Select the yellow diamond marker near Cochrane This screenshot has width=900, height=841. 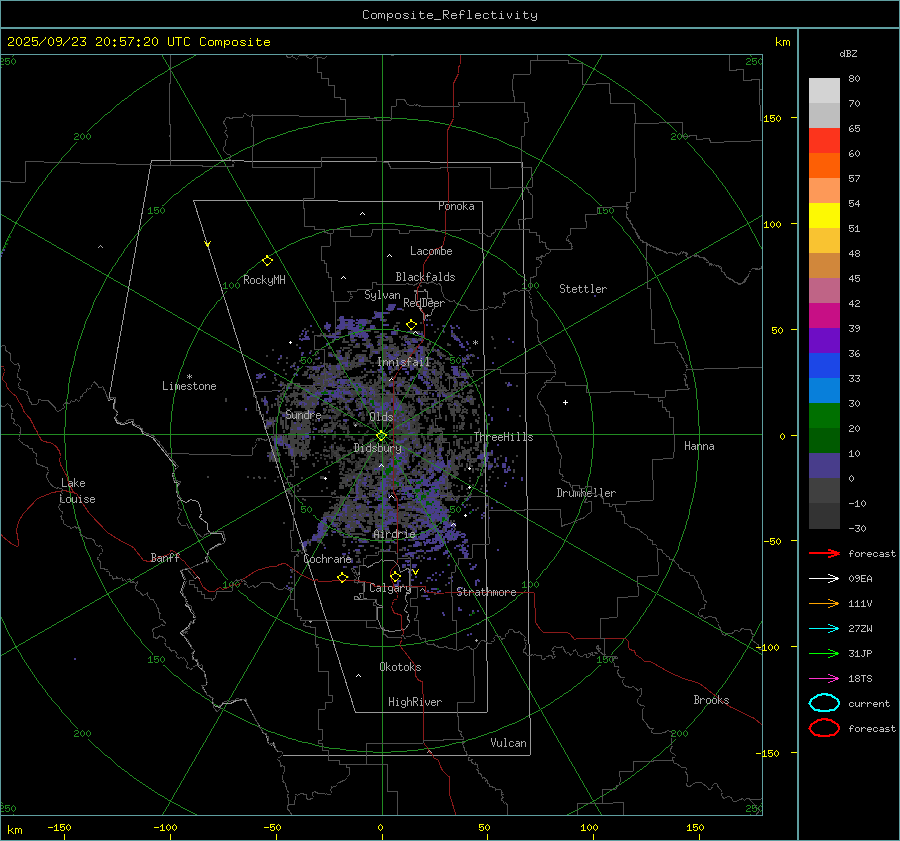(x=343, y=577)
